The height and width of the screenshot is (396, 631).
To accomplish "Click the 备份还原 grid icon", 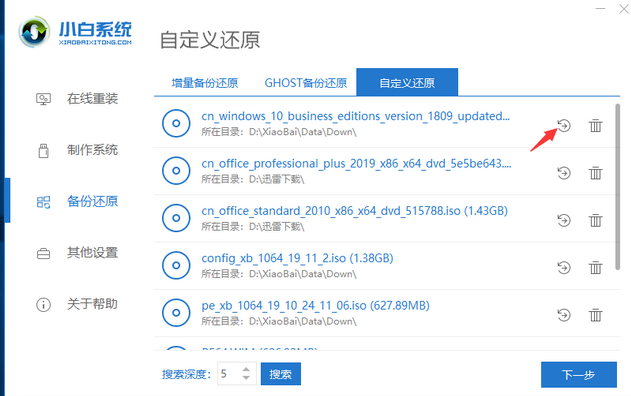I will 43,202.
